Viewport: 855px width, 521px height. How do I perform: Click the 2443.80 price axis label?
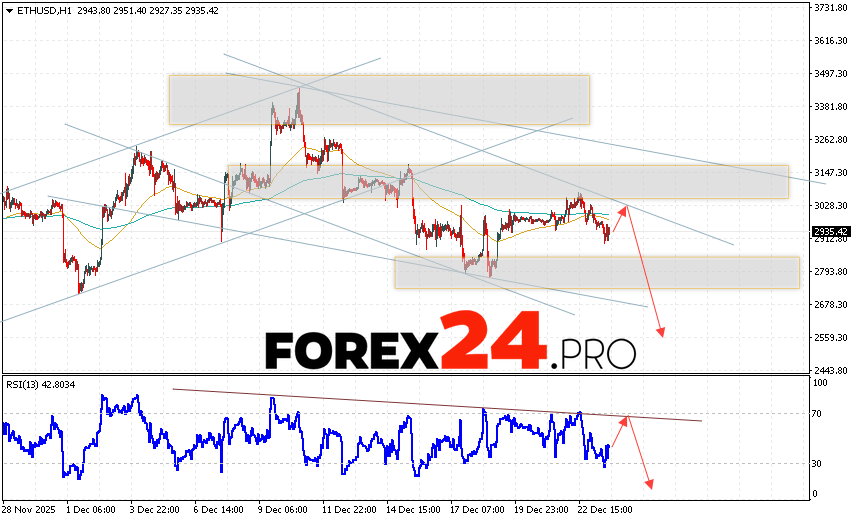tap(831, 370)
